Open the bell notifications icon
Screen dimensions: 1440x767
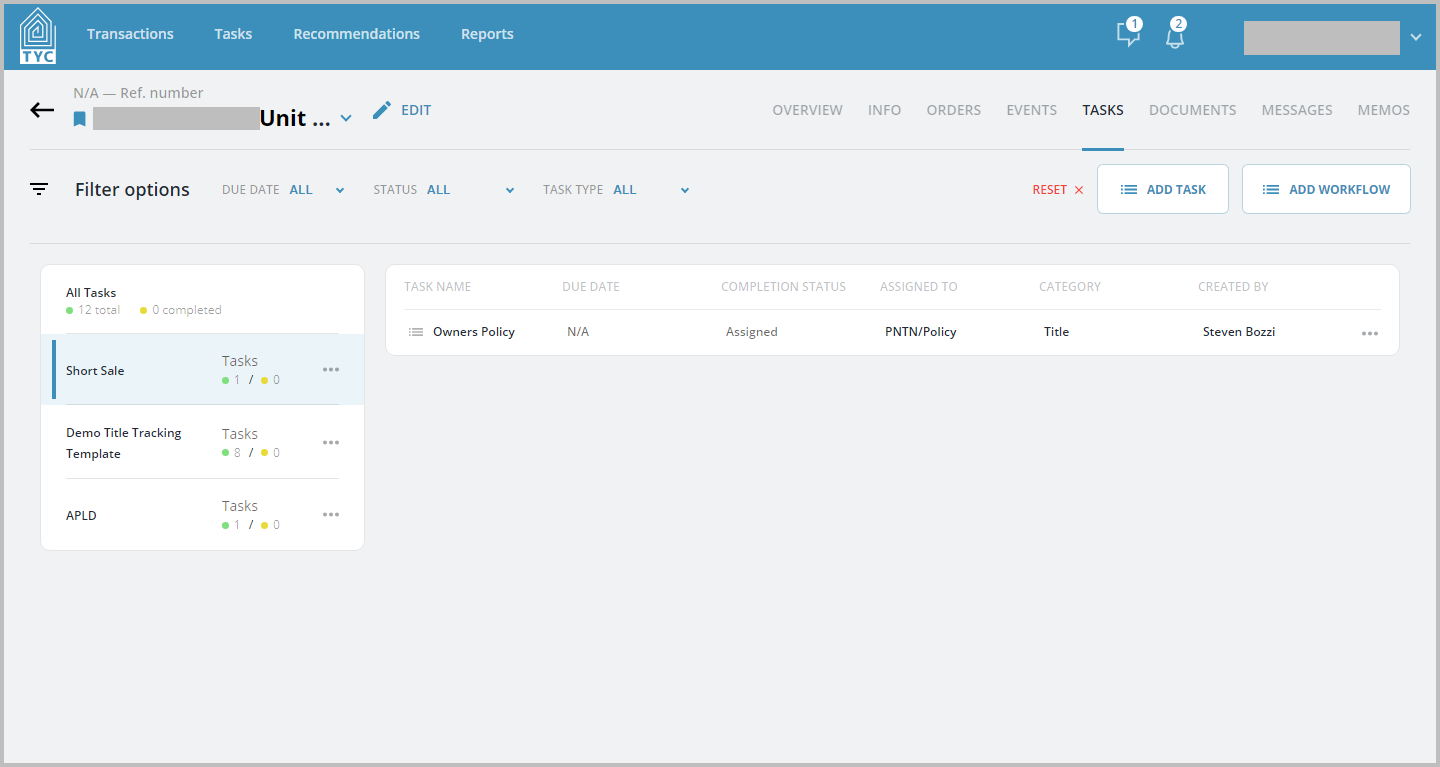(x=1175, y=34)
